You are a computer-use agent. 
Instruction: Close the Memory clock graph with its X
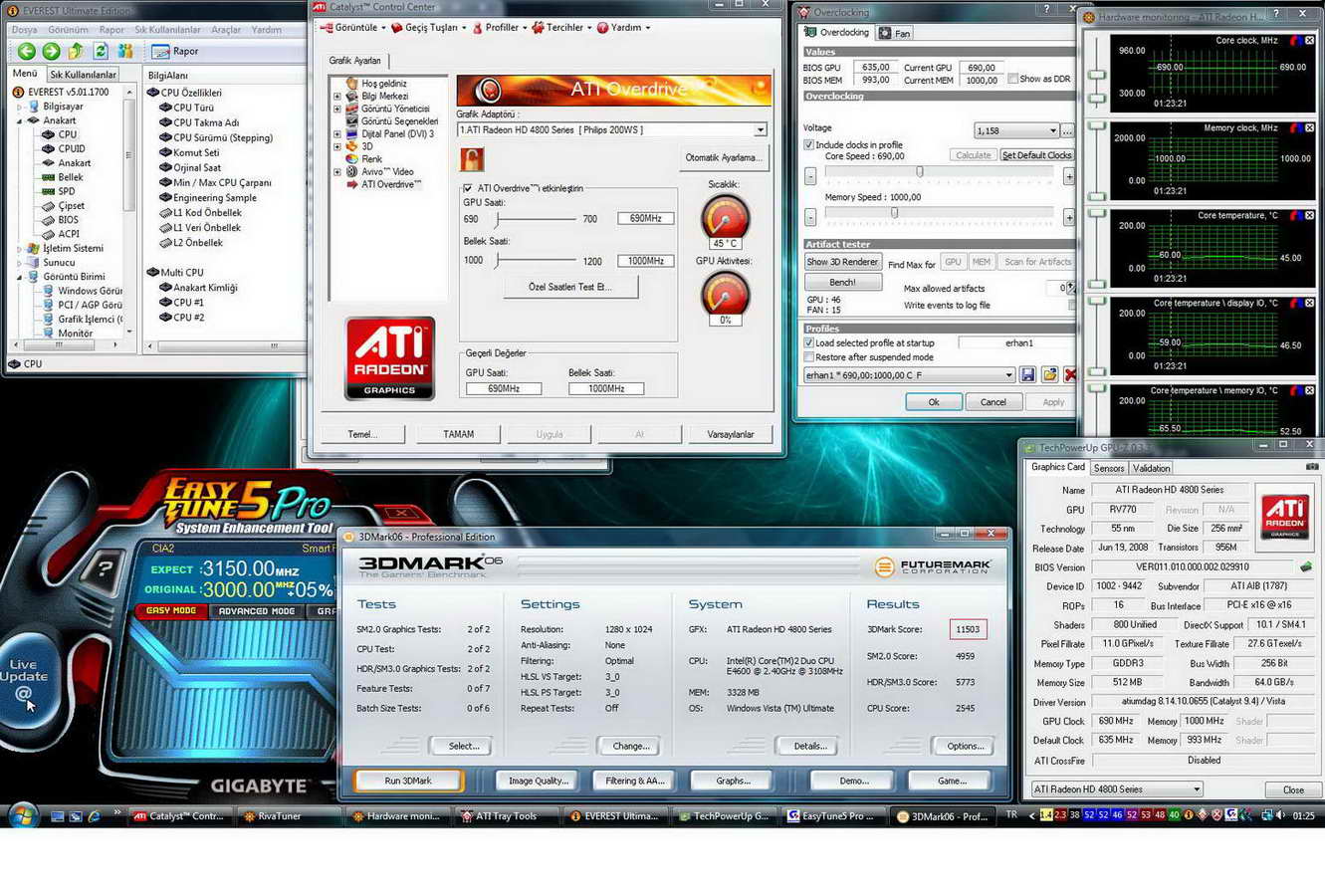pyautogui.click(x=1310, y=127)
